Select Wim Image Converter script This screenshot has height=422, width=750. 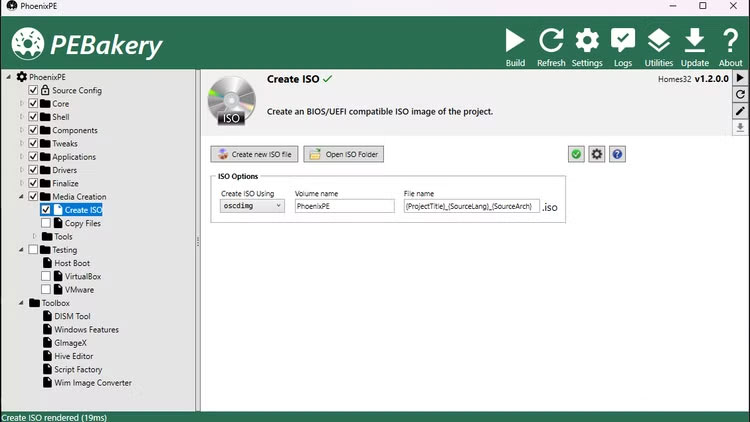tap(93, 383)
